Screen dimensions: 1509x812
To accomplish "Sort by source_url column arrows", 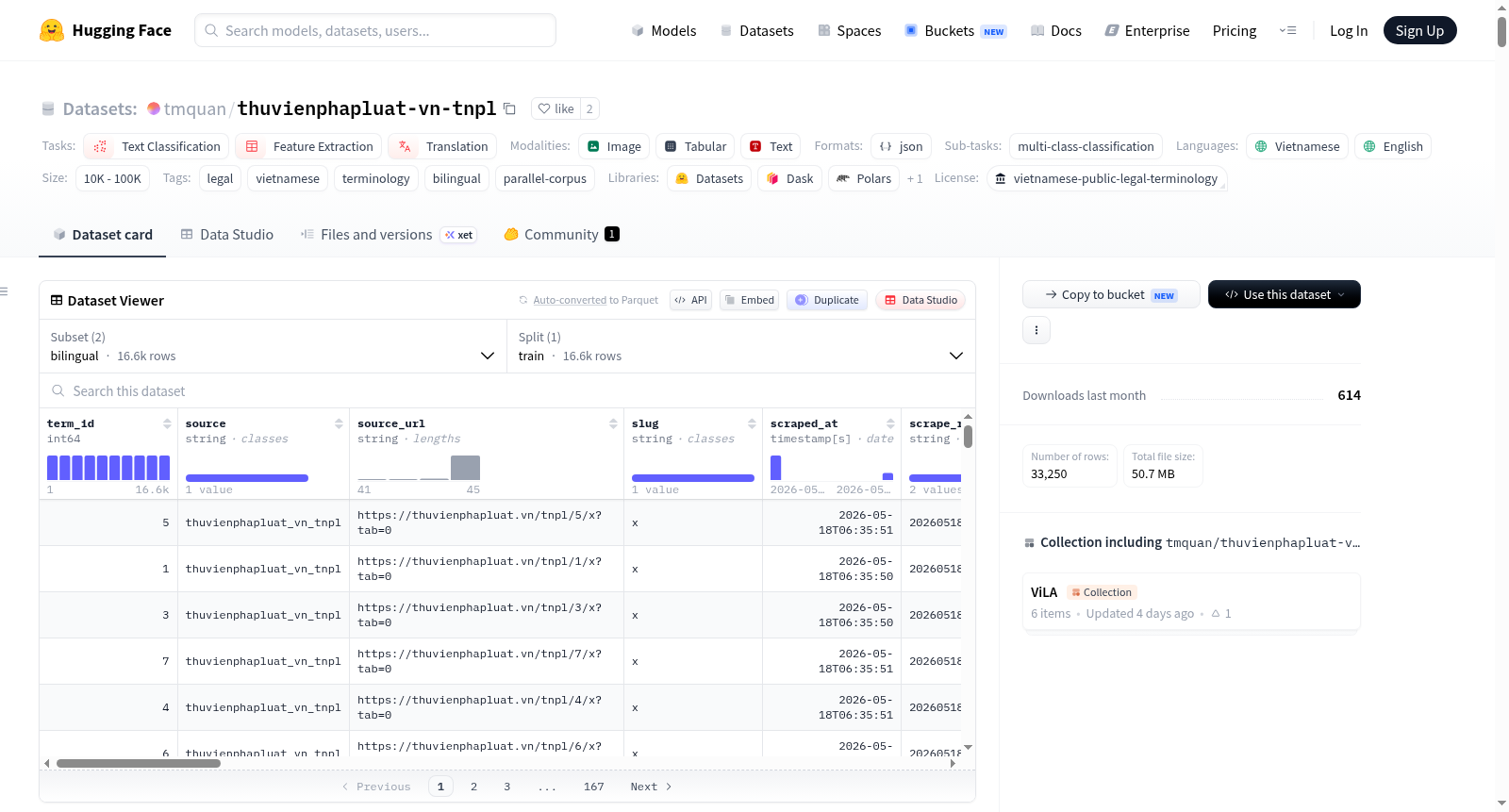I will click(613, 423).
